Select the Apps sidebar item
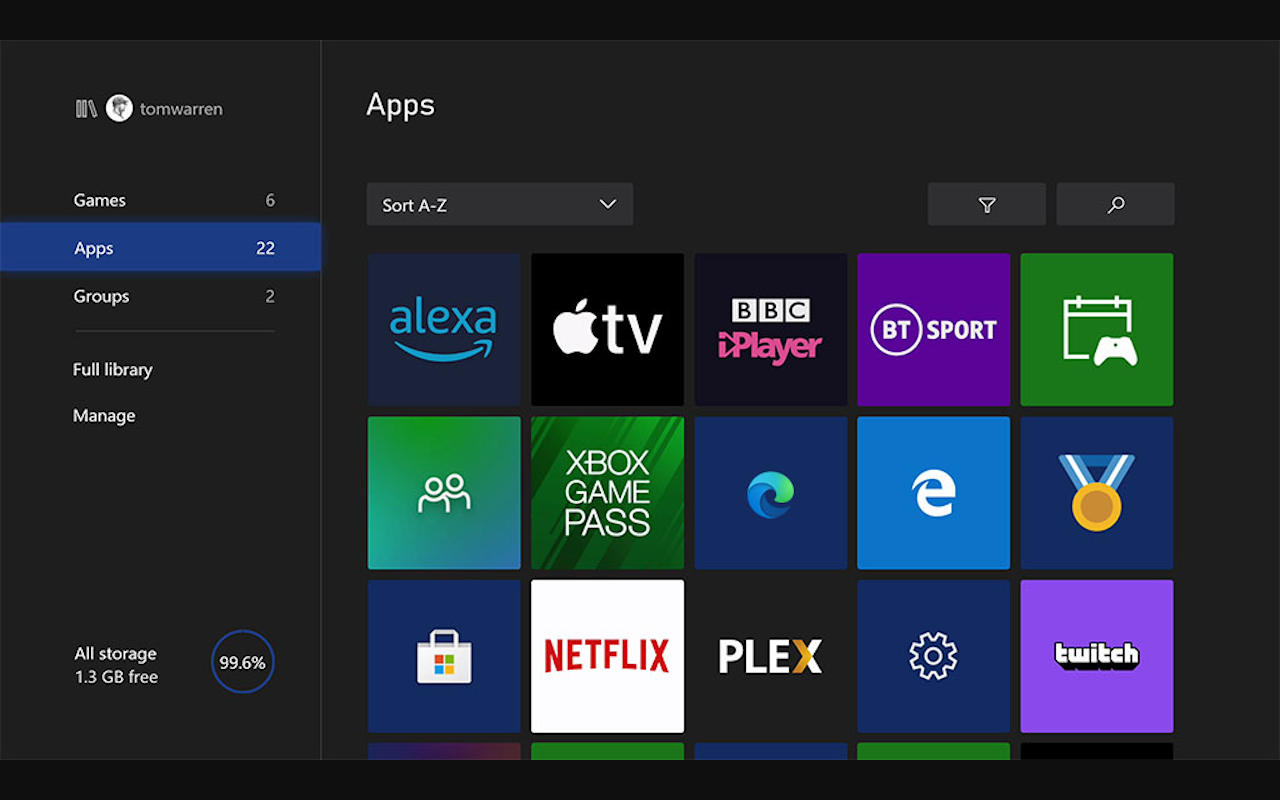The image size is (1280, 800). (160, 247)
